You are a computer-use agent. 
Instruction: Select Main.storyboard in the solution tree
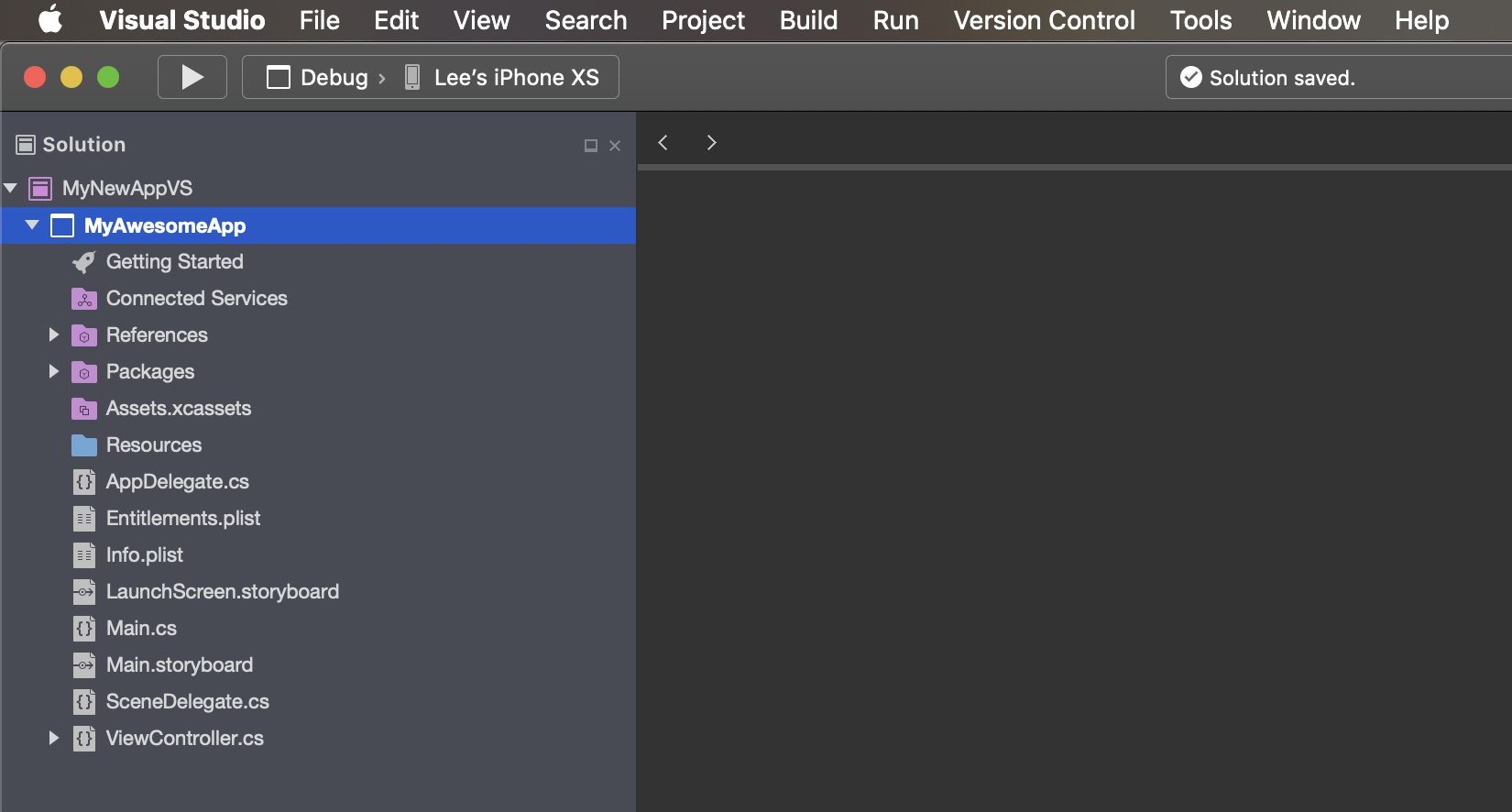pyautogui.click(x=180, y=665)
